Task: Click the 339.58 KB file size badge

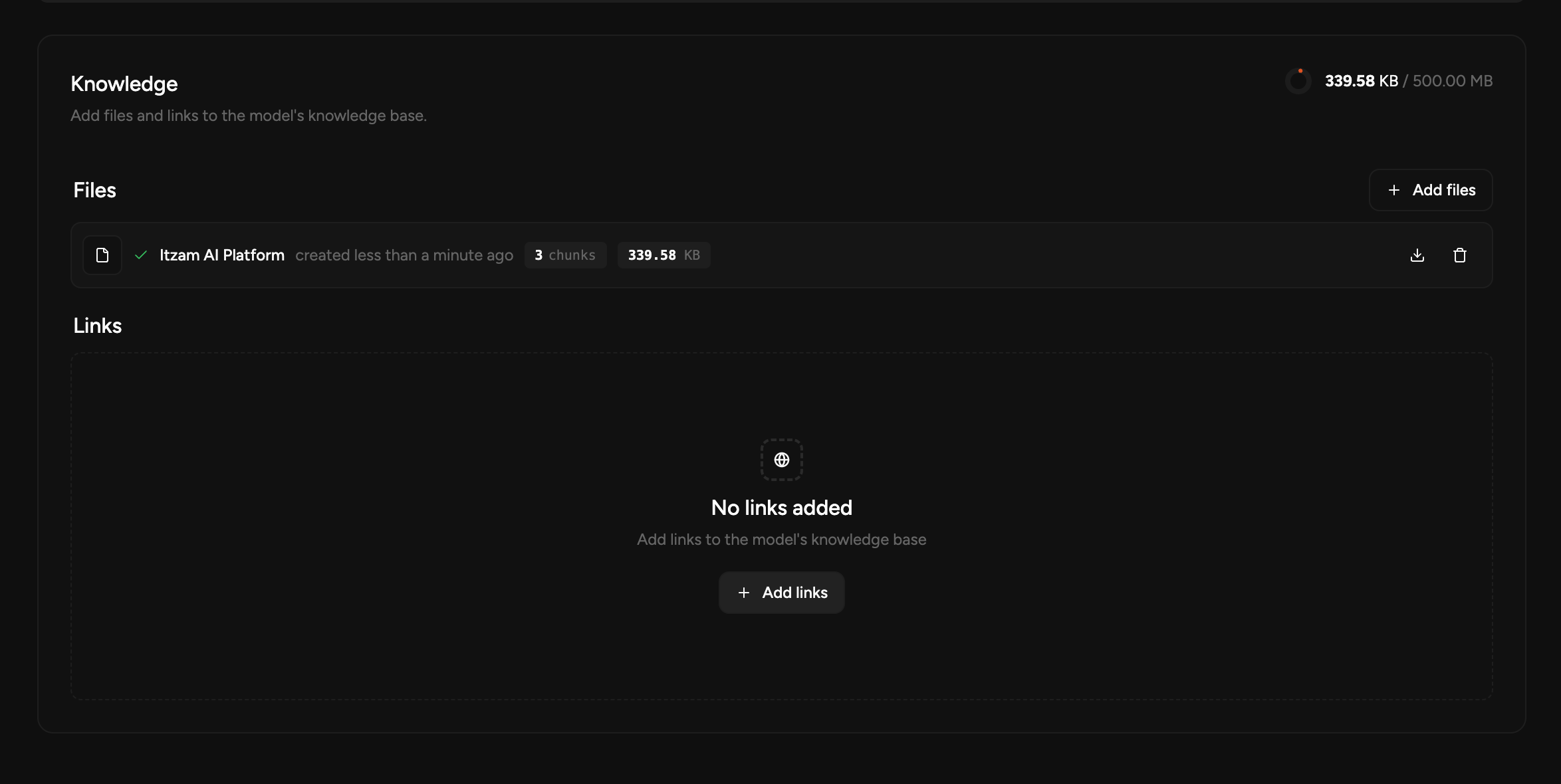Action: (x=663, y=255)
